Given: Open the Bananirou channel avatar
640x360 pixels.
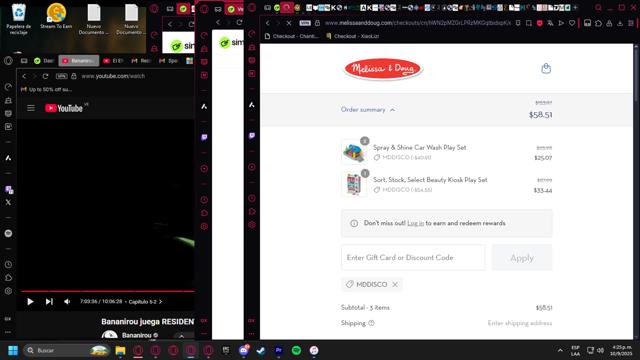Looking at the screenshot, I should point(109,336).
